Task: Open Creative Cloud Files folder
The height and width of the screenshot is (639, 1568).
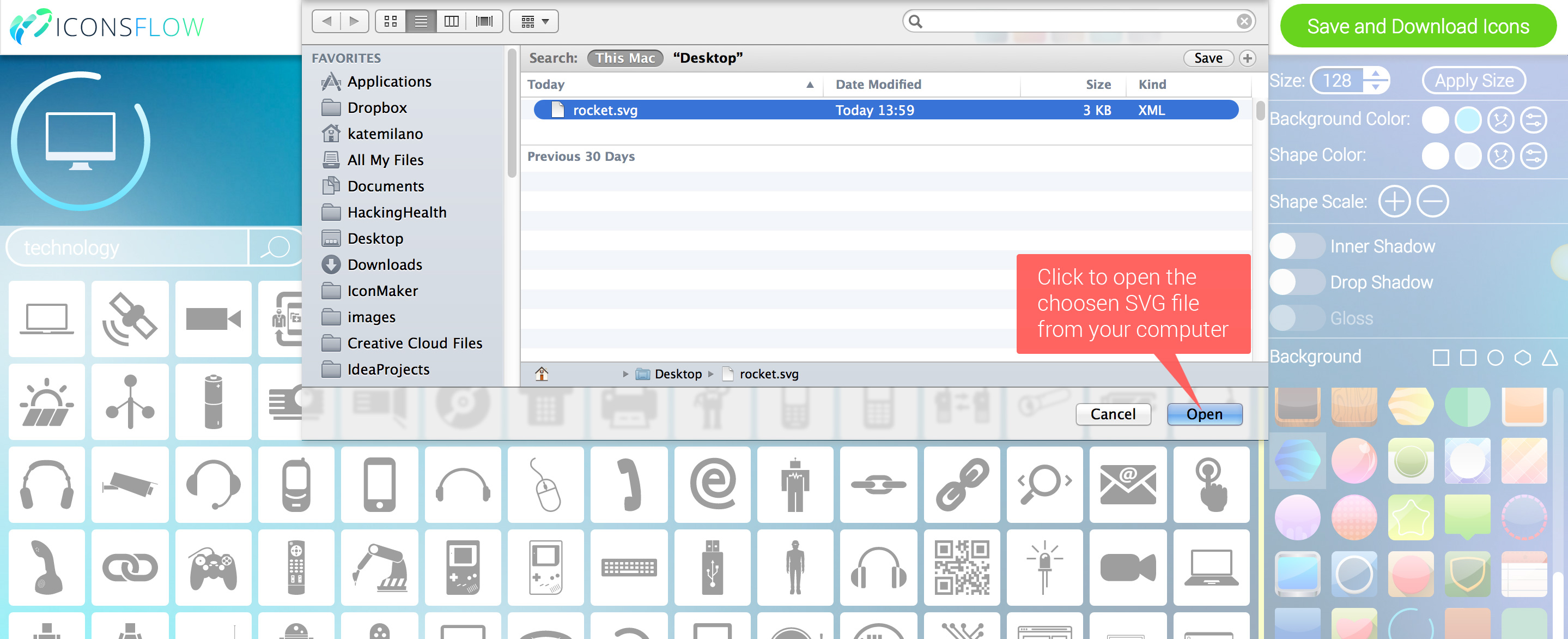Action: (x=415, y=343)
